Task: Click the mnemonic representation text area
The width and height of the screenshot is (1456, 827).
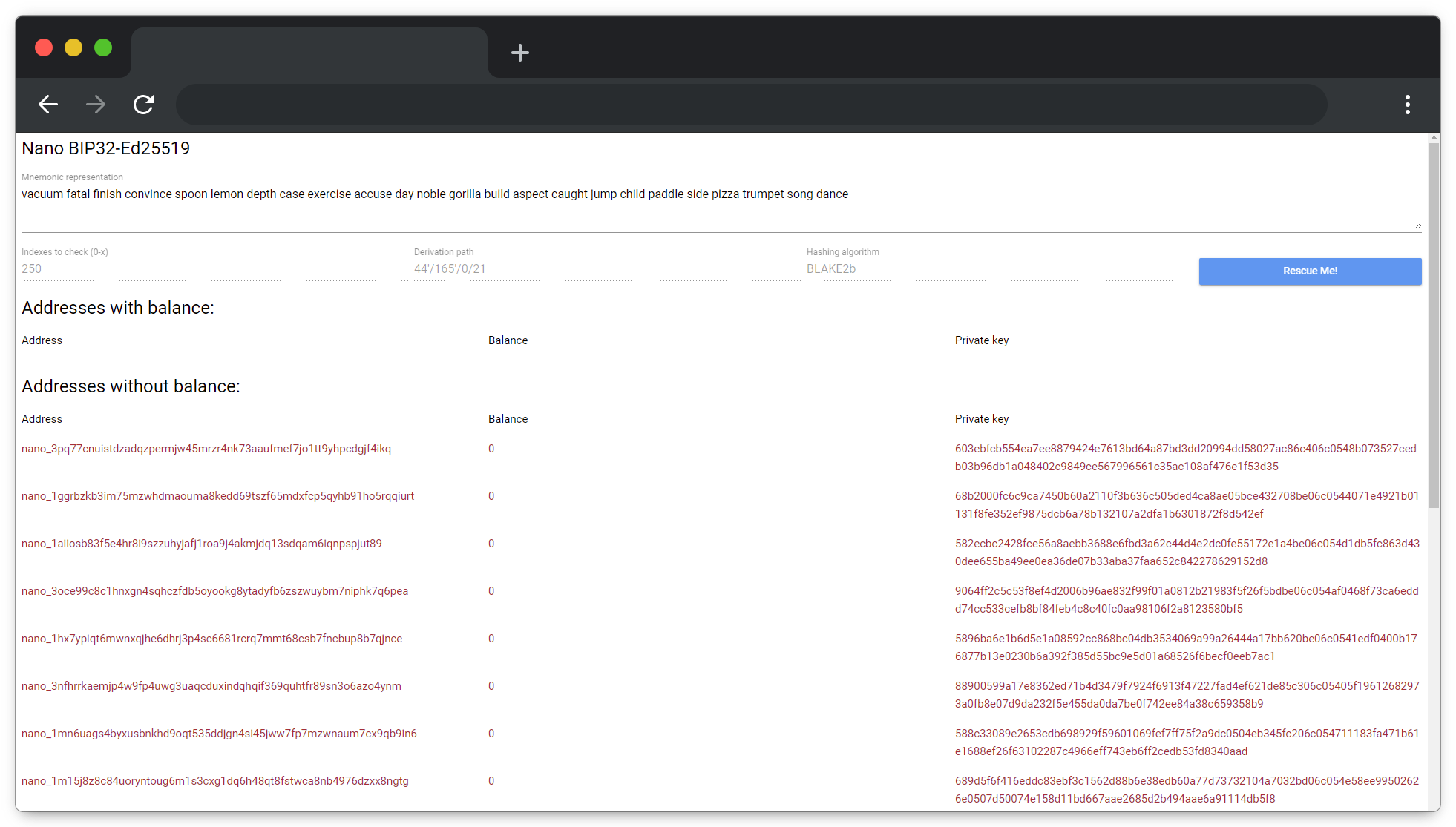Action: pos(720,206)
